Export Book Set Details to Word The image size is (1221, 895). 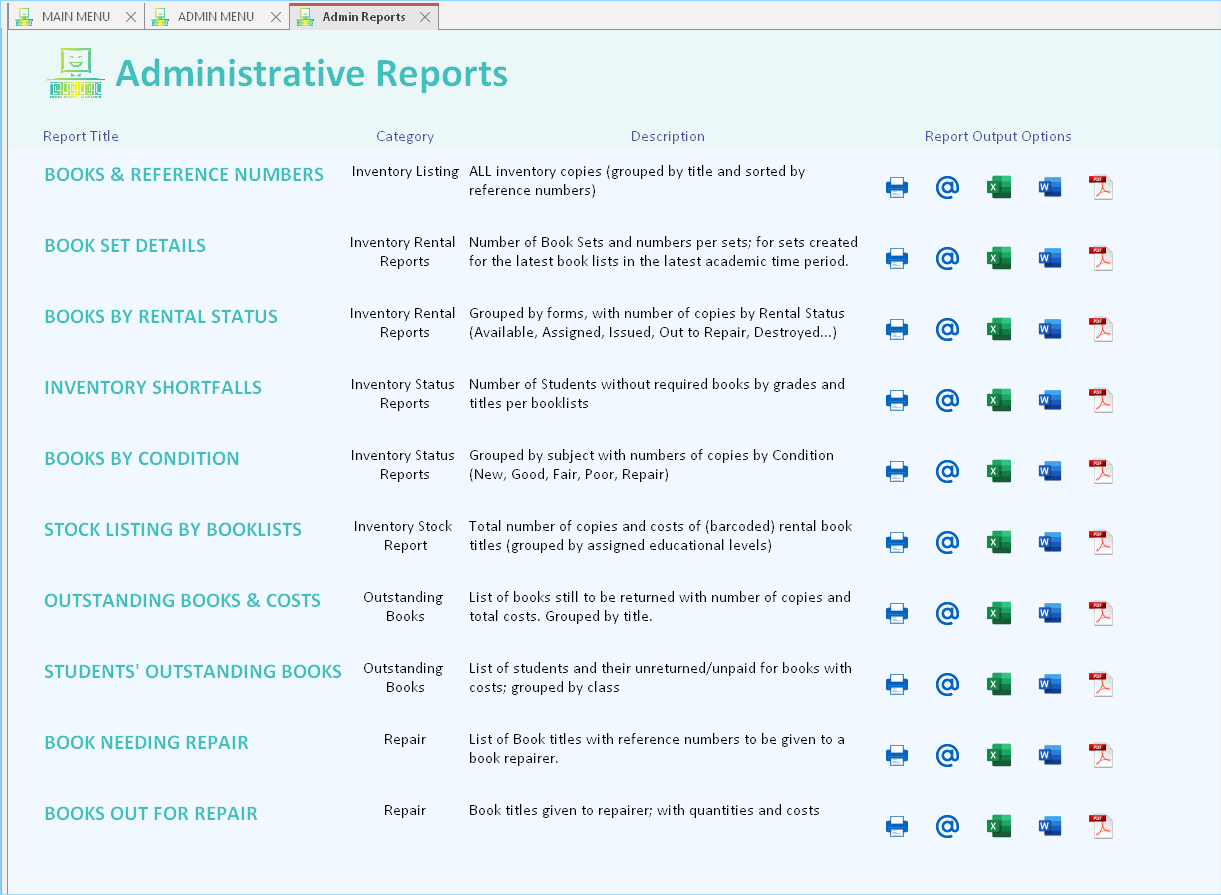1050,258
